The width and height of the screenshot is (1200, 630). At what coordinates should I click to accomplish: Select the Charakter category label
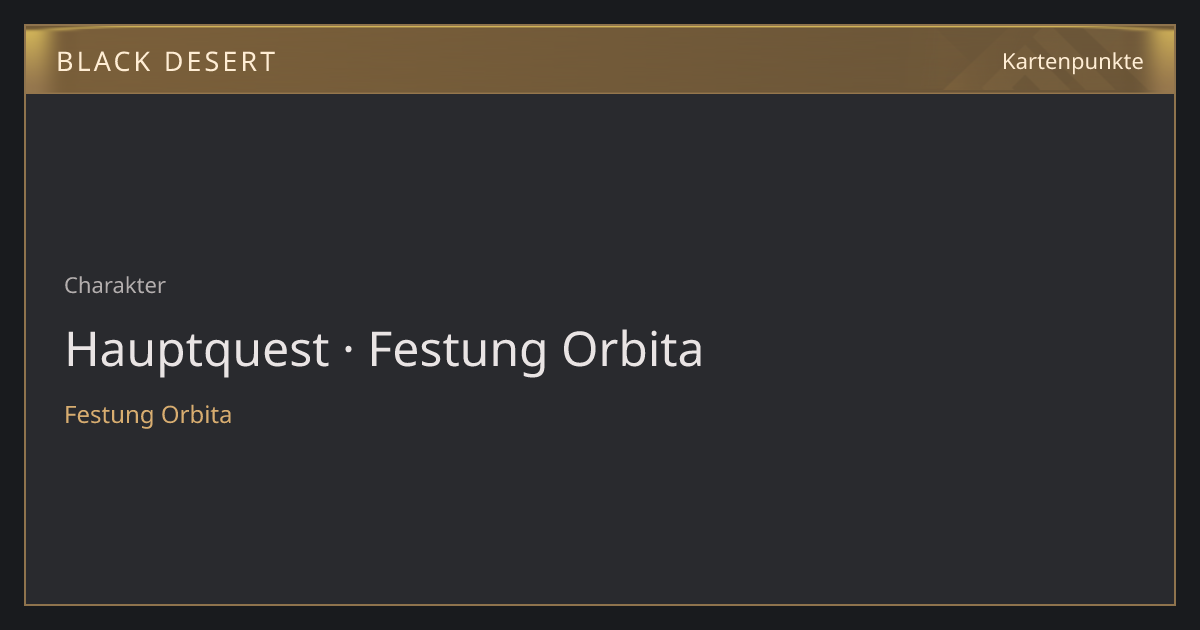tap(115, 285)
